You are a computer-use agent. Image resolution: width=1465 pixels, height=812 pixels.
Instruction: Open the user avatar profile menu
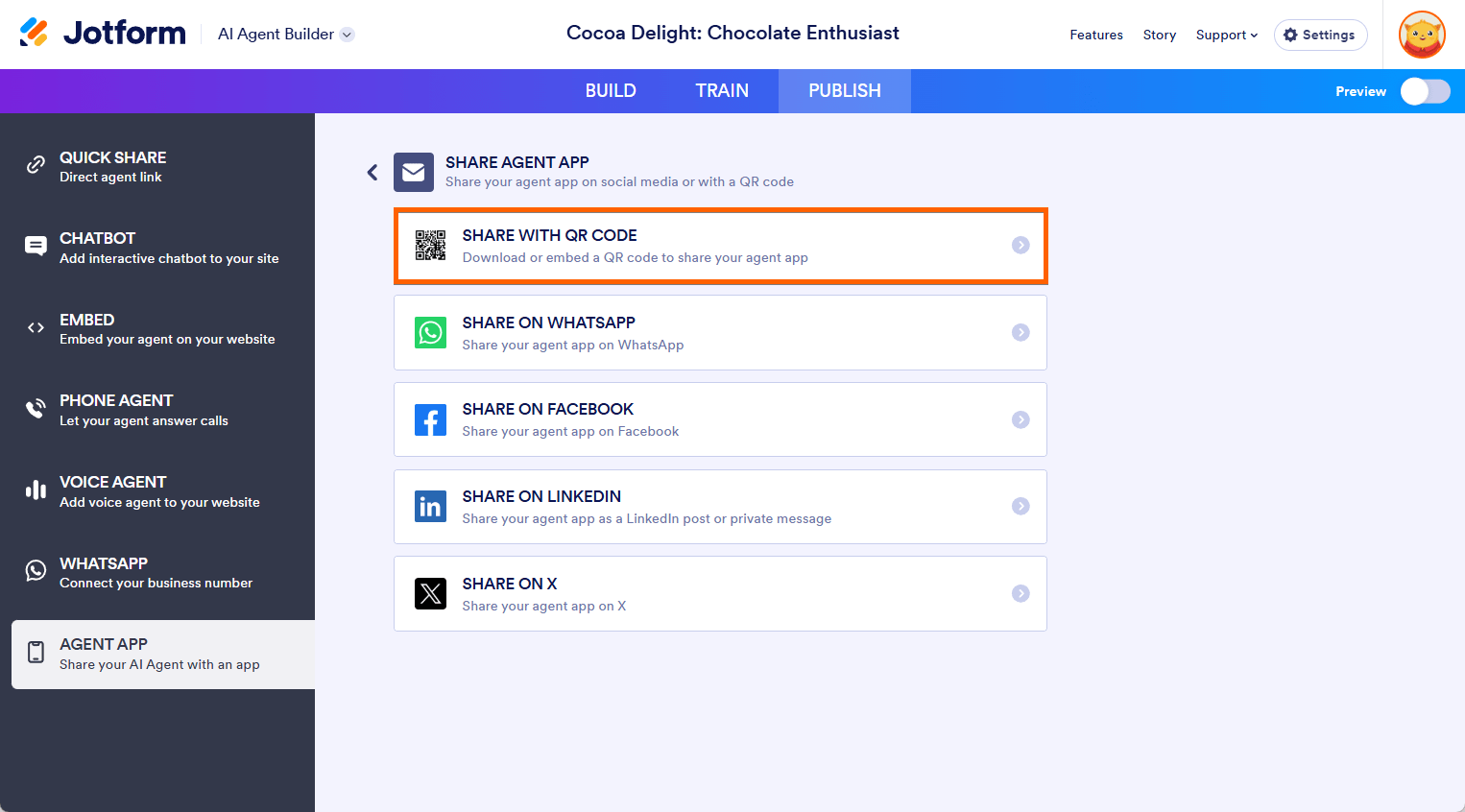(1422, 35)
